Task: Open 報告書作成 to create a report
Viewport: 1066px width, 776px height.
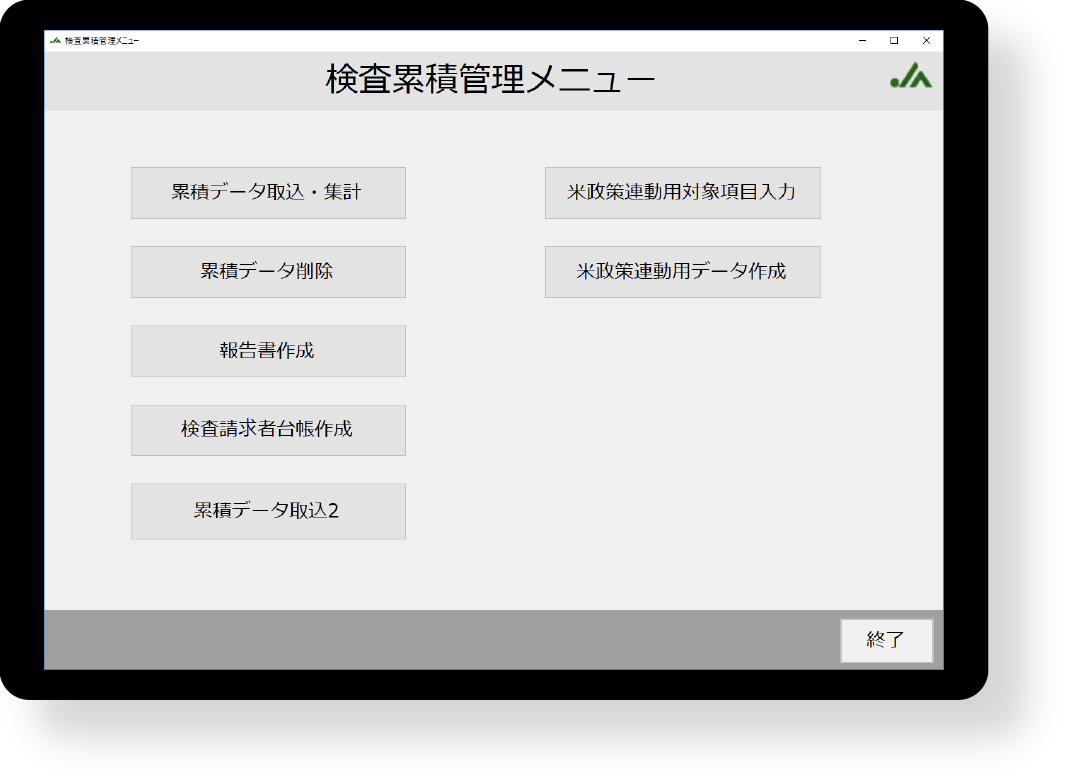Action: point(268,351)
